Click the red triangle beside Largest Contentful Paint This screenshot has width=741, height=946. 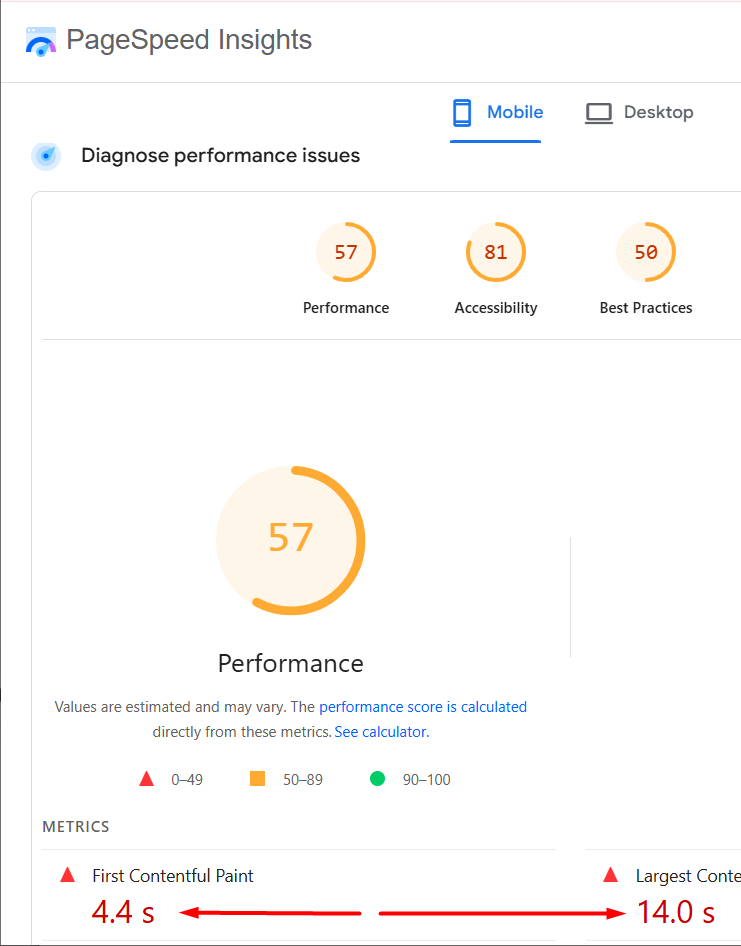(610, 874)
